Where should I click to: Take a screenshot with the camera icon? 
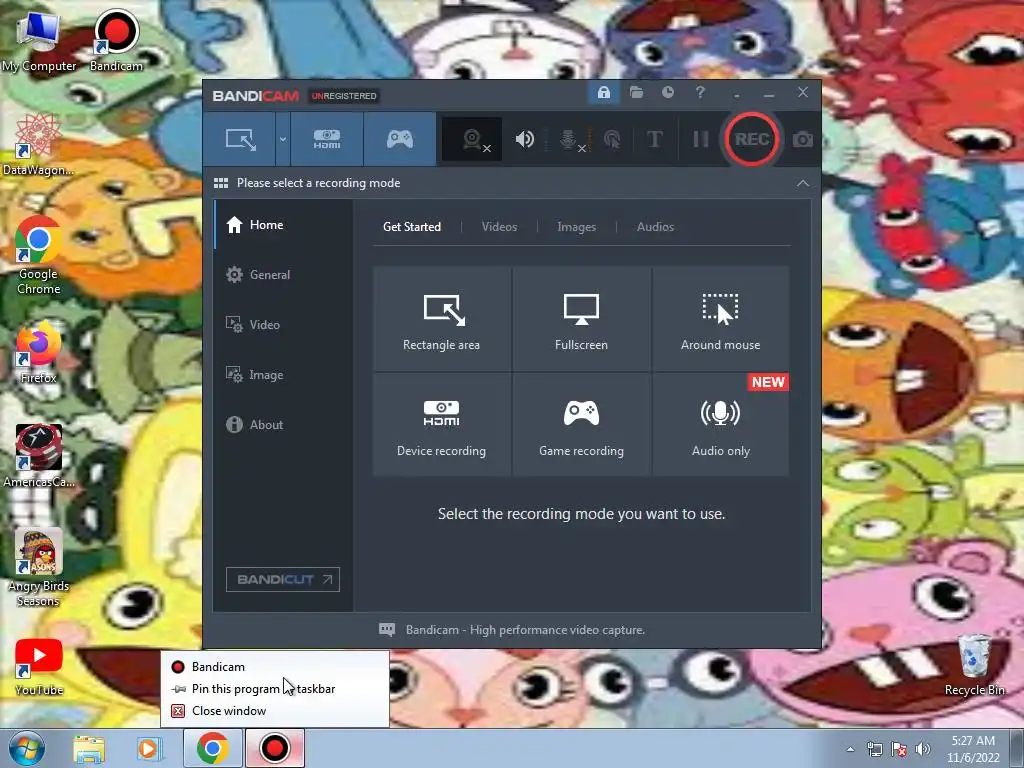(803, 139)
